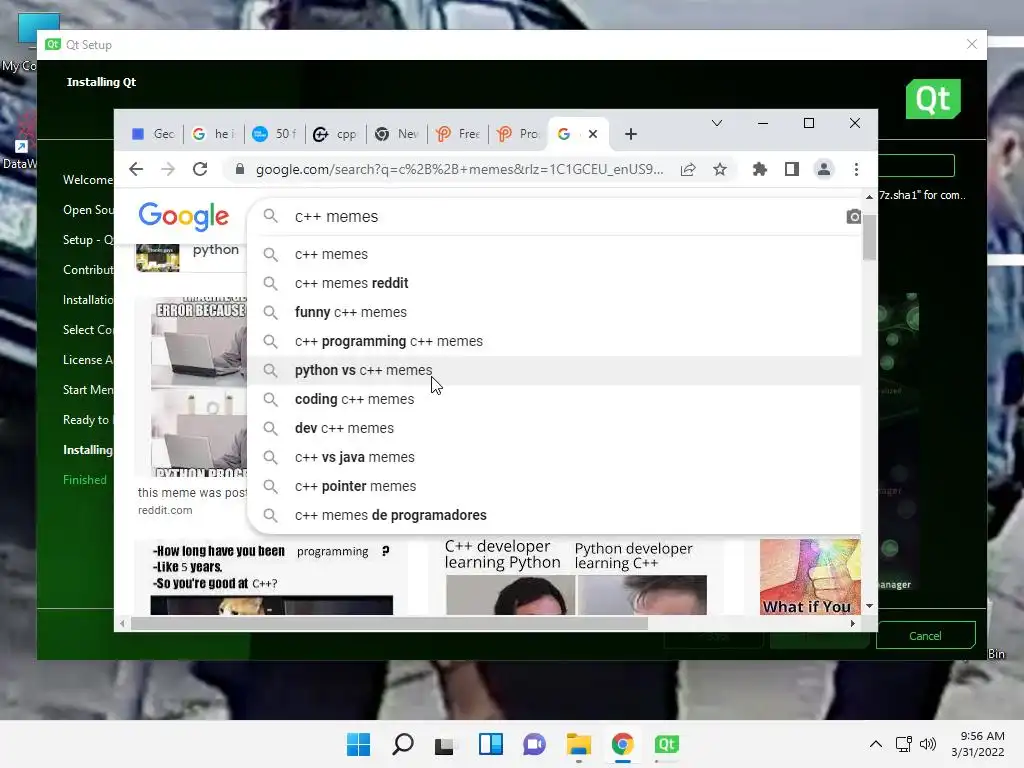
Task: Click Cancel in the Qt Setup window
Action: [x=925, y=635]
